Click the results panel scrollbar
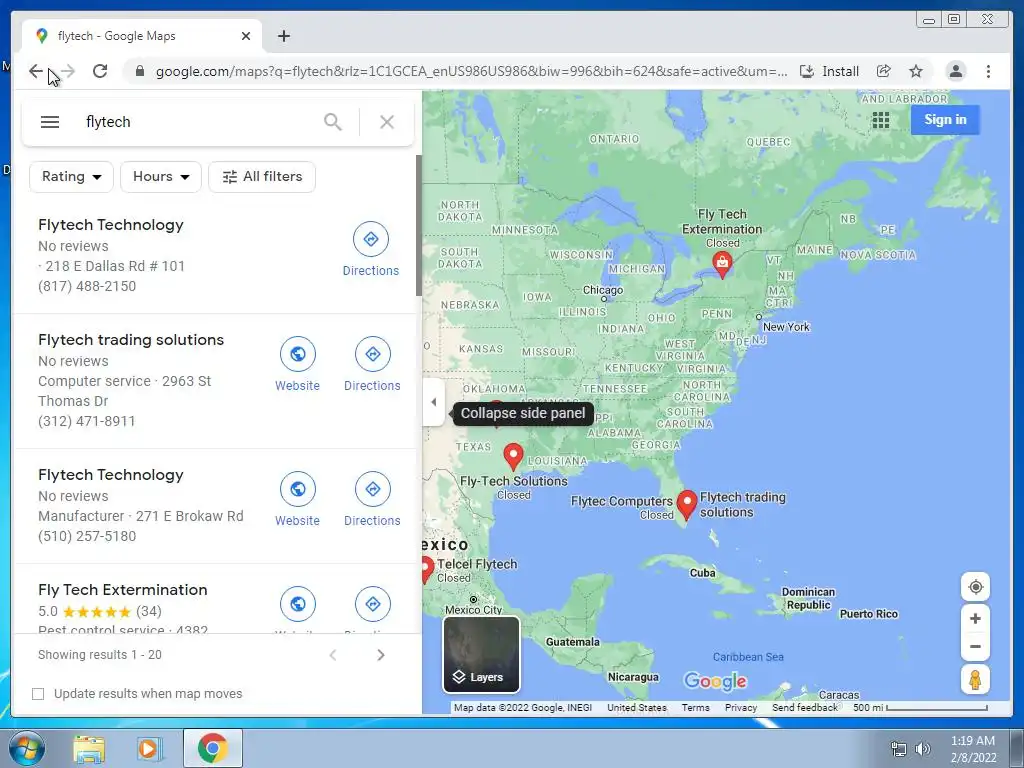 pos(419,225)
